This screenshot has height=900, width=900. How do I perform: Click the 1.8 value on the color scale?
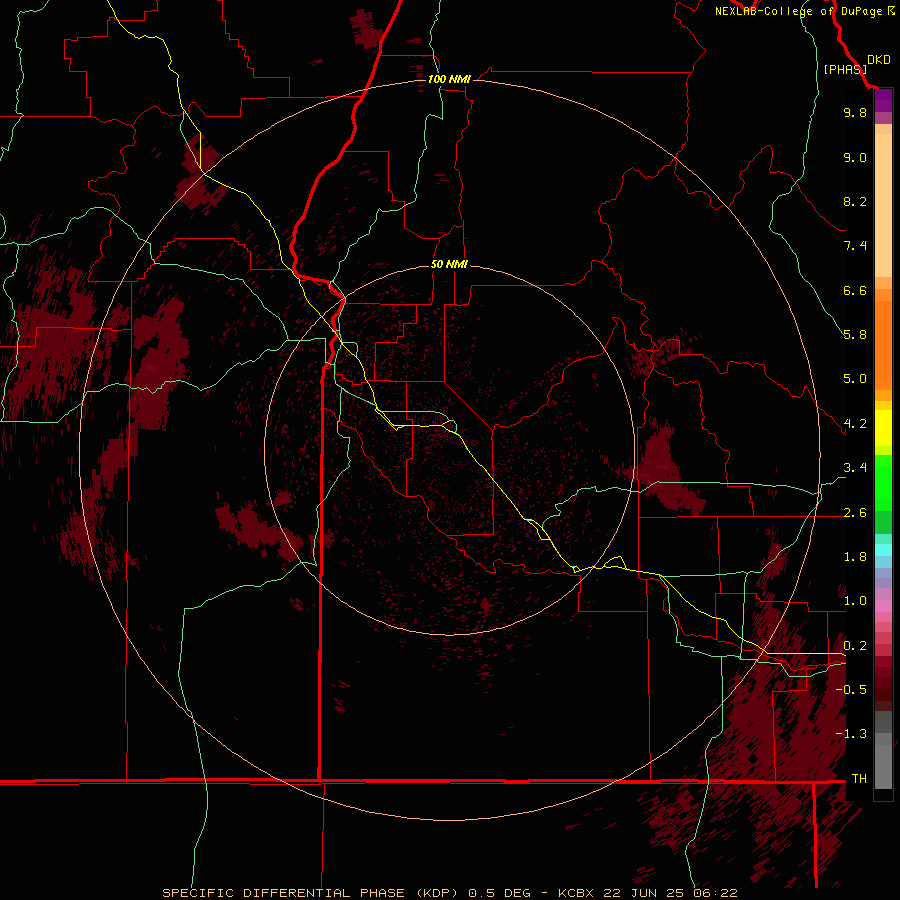click(855, 557)
